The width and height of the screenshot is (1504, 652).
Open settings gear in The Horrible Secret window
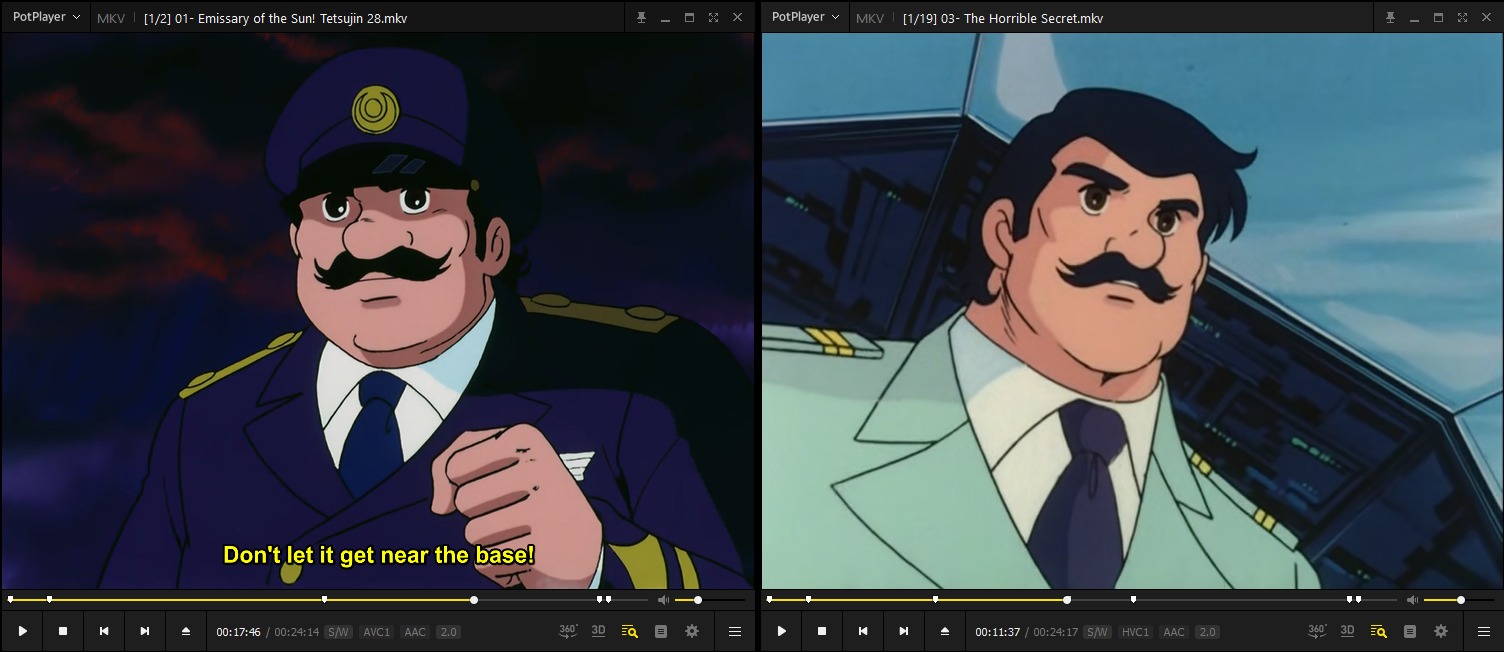click(x=1441, y=631)
